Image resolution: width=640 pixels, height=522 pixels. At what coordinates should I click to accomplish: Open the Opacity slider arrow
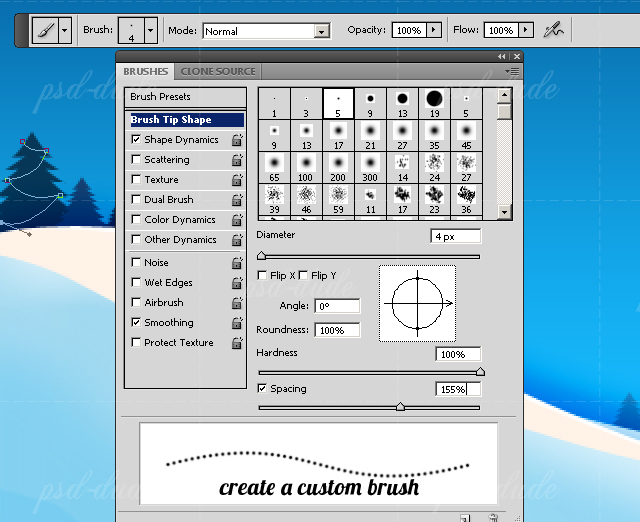(433, 30)
